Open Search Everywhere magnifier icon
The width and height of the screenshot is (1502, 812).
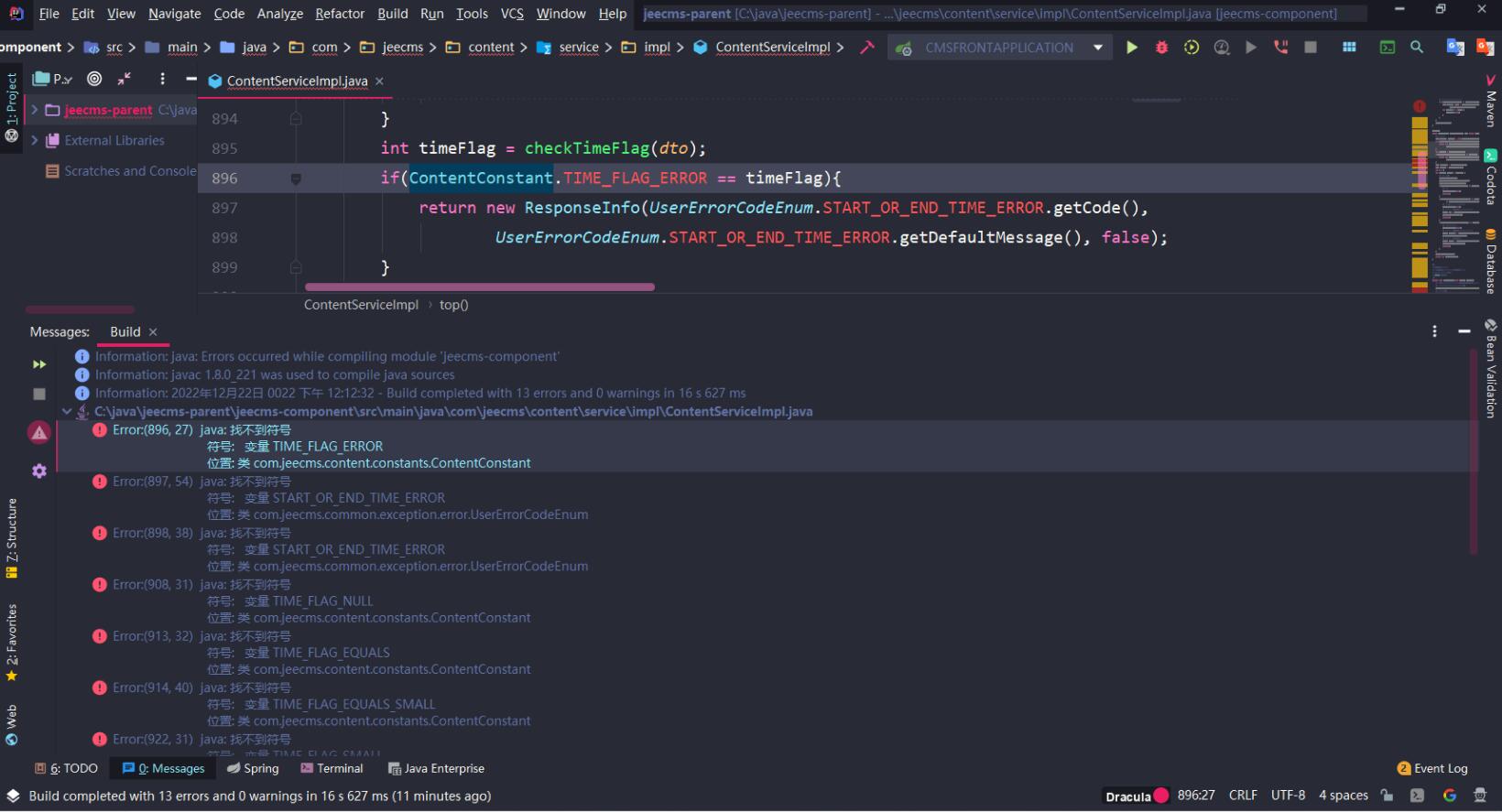pos(1417,48)
